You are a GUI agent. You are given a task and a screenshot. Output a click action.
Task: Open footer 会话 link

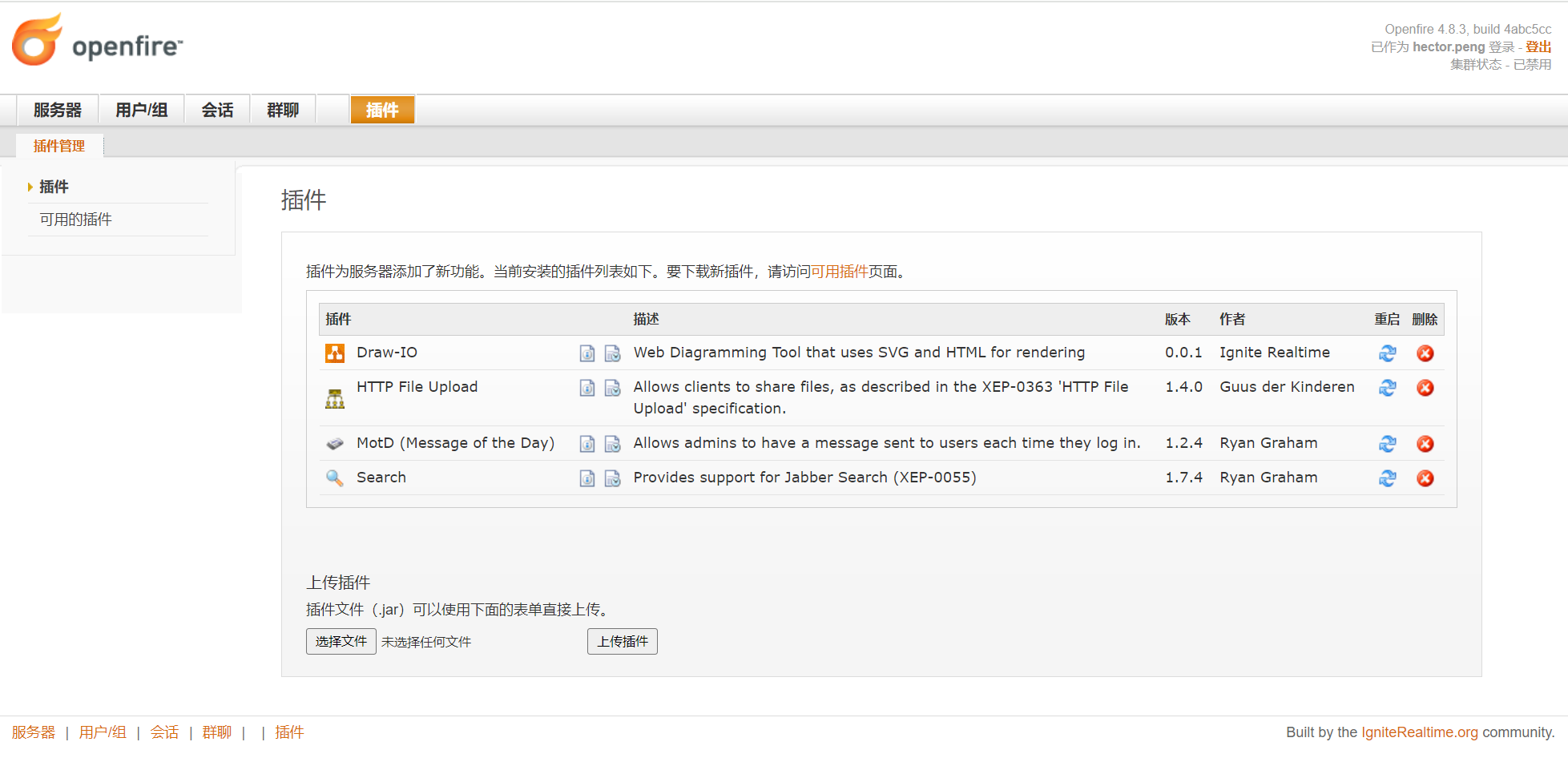[164, 732]
